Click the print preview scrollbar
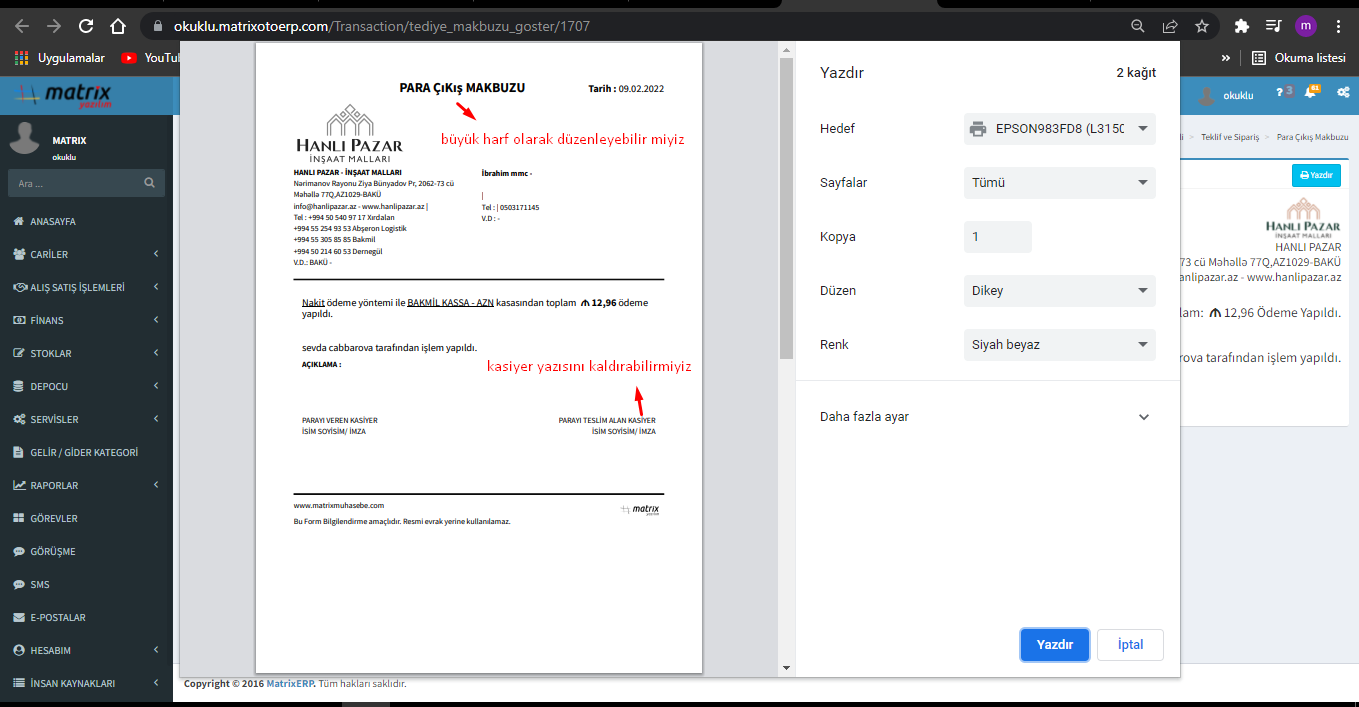Viewport: 1359px width, 707px height. coord(786,200)
